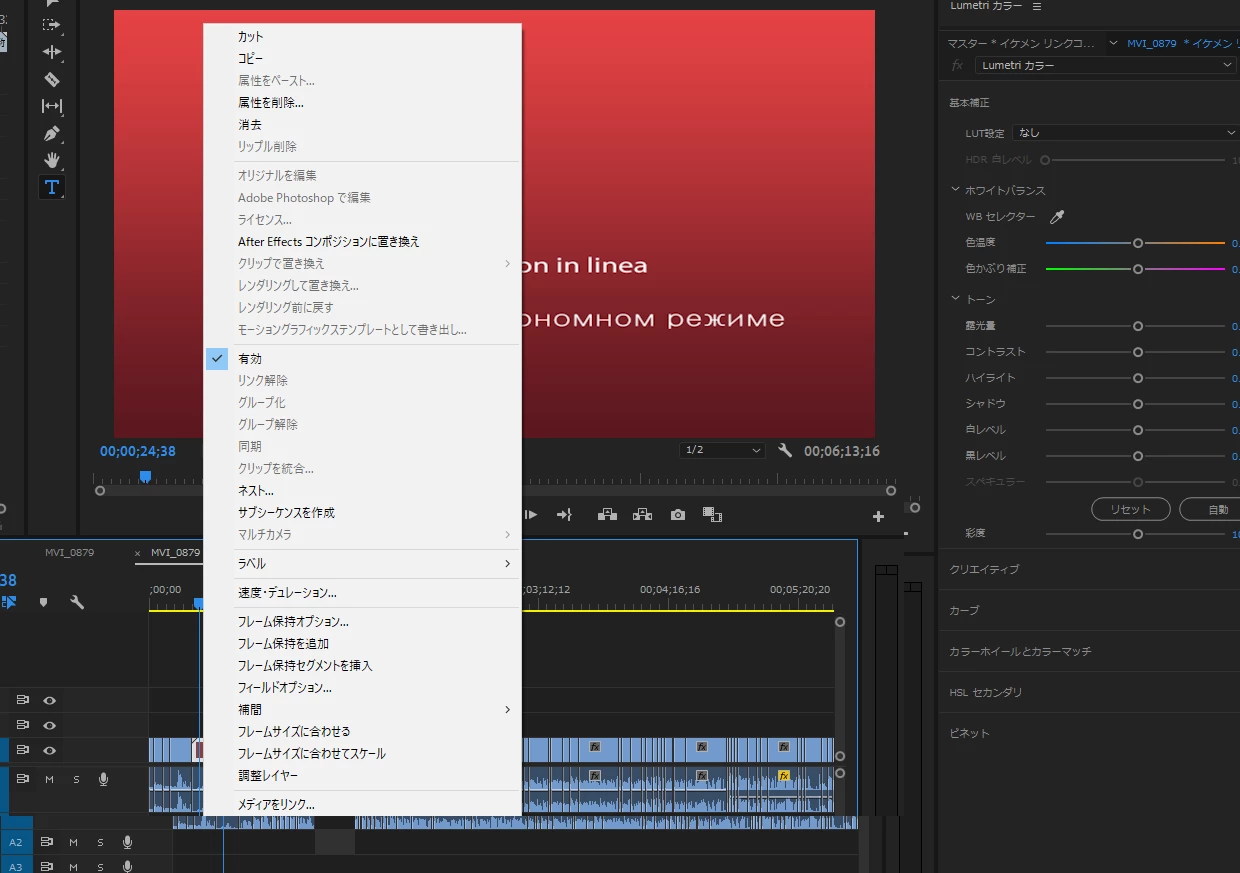Switch to the first MVI_0879 sequence tab
The image size is (1240, 873).
[69, 552]
